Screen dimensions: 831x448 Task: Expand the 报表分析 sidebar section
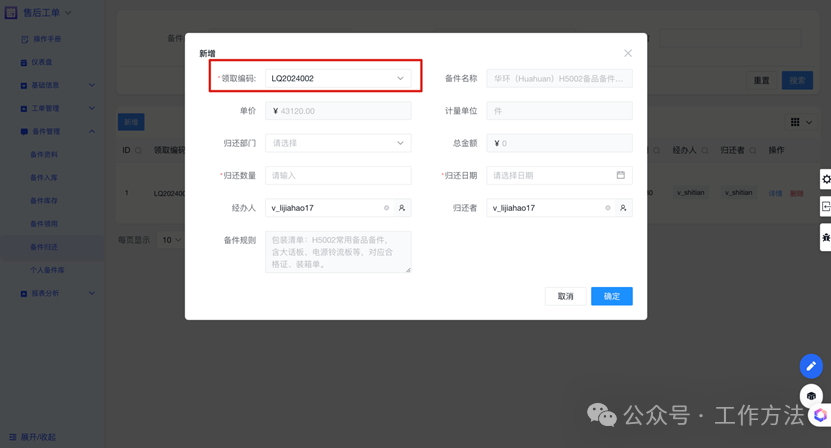(x=56, y=293)
